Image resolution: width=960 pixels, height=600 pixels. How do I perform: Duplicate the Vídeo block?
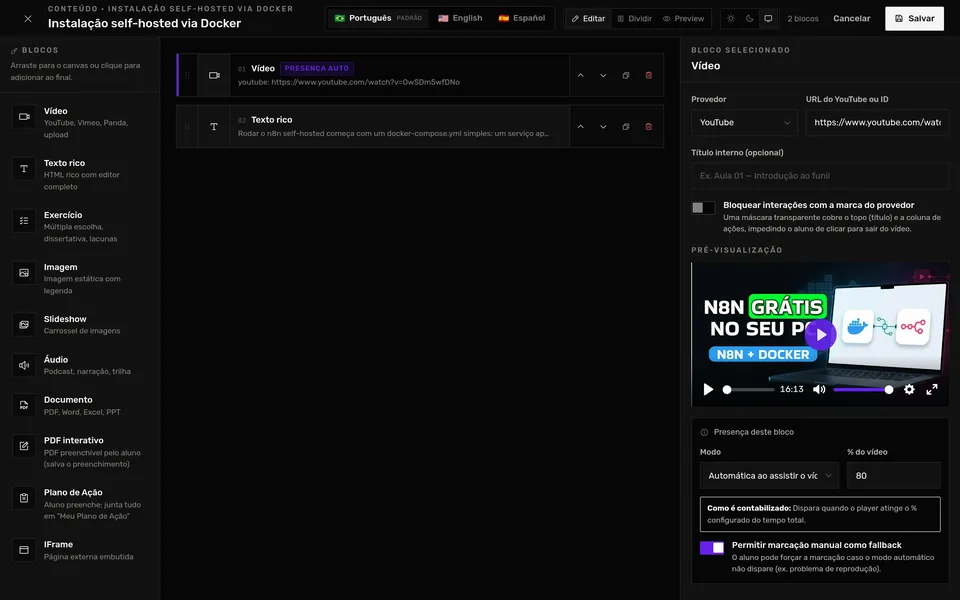(626, 75)
